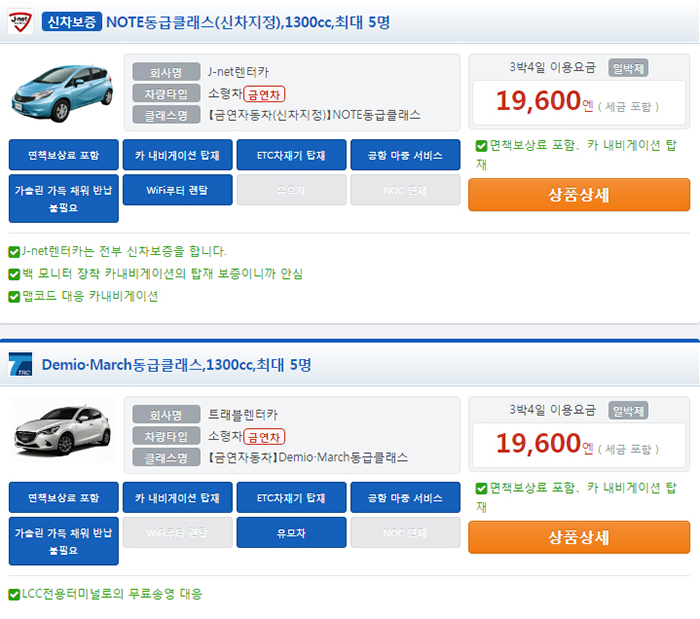Click the Demio listing's ETC차재기 탑재 button
The image size is (700, 619).
point(291,498)
